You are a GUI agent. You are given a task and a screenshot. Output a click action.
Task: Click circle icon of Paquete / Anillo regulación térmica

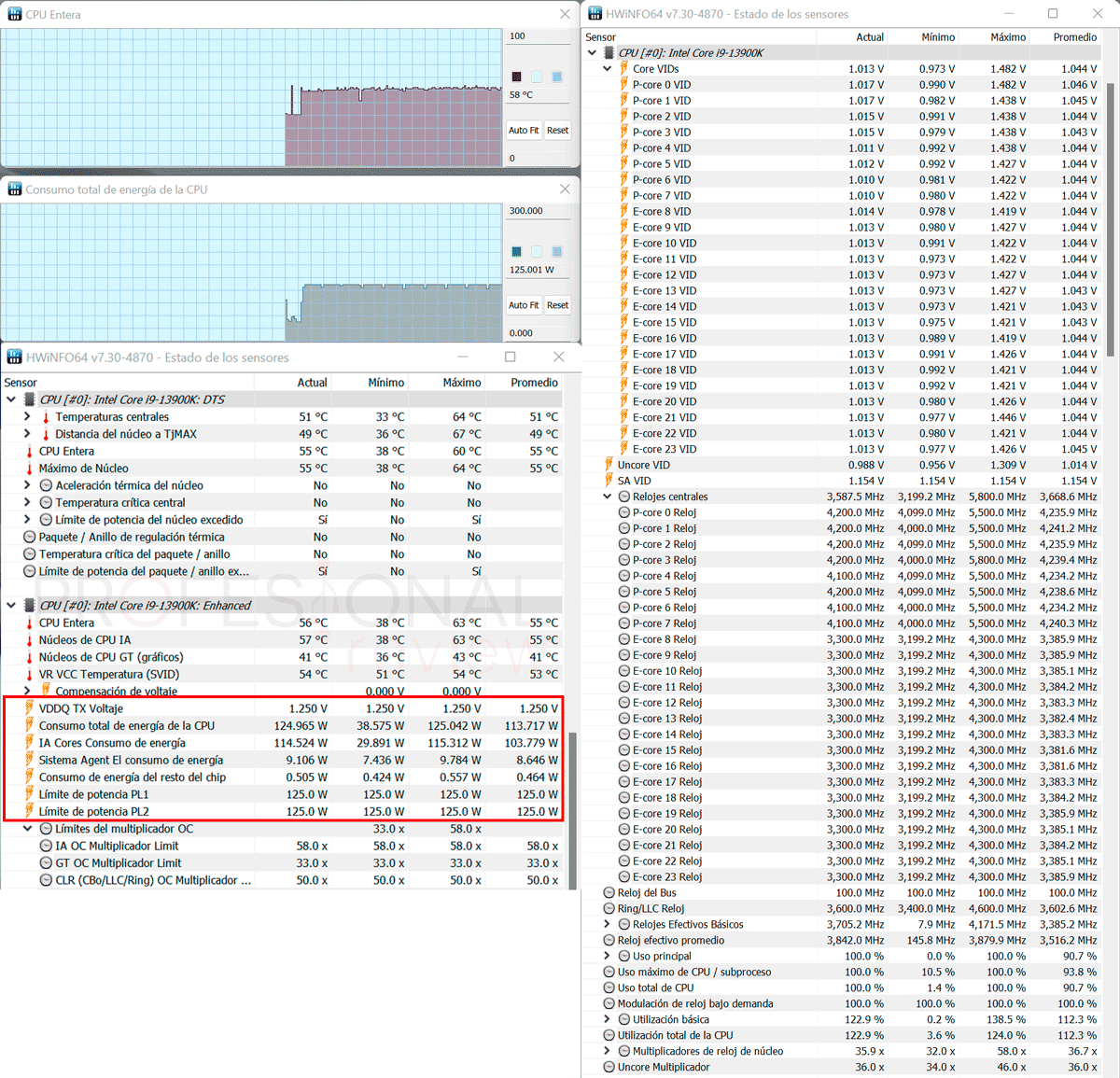pos(30,537)
